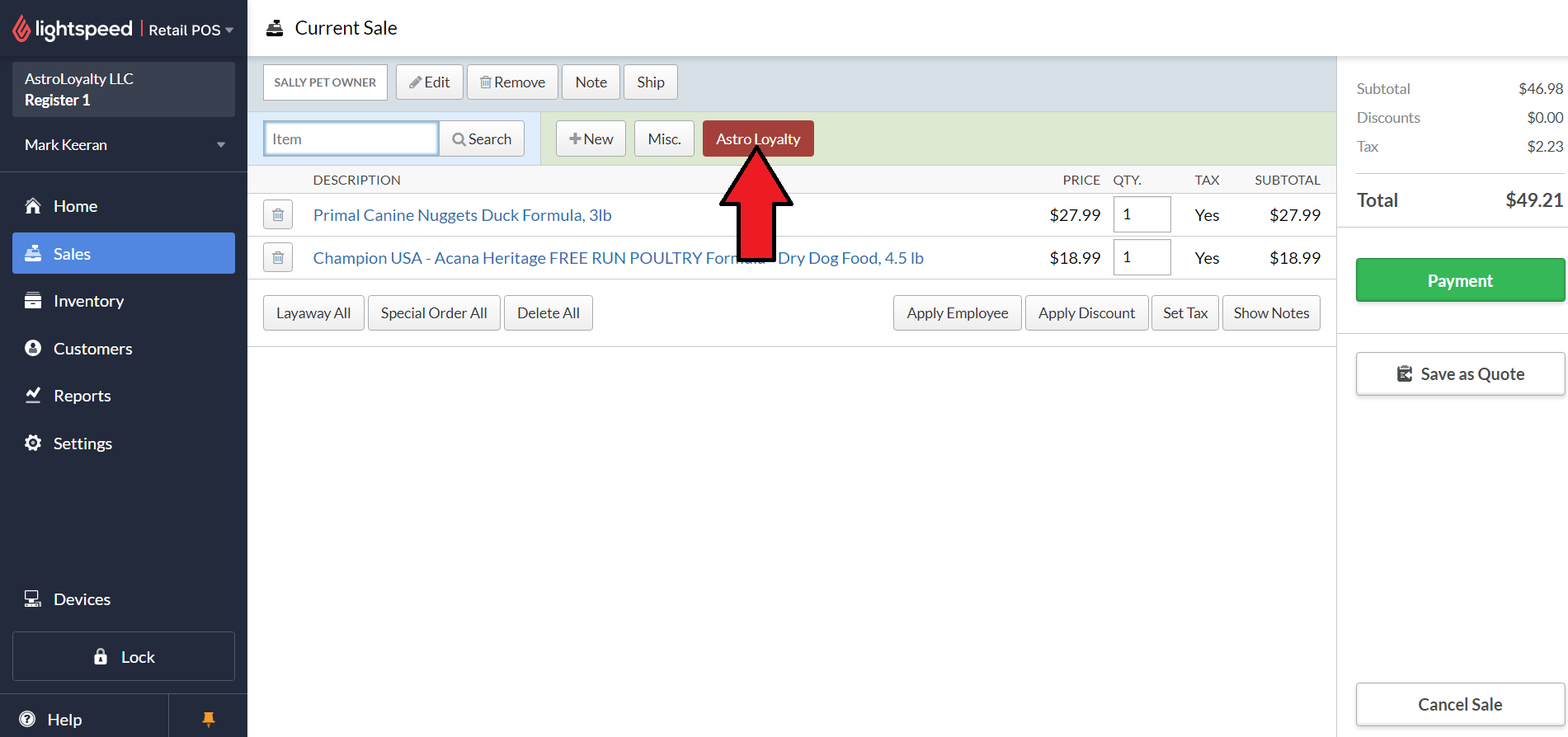Click Apply Discount
This screenshot has width=1568, height=737.
tap(1086, 313)
